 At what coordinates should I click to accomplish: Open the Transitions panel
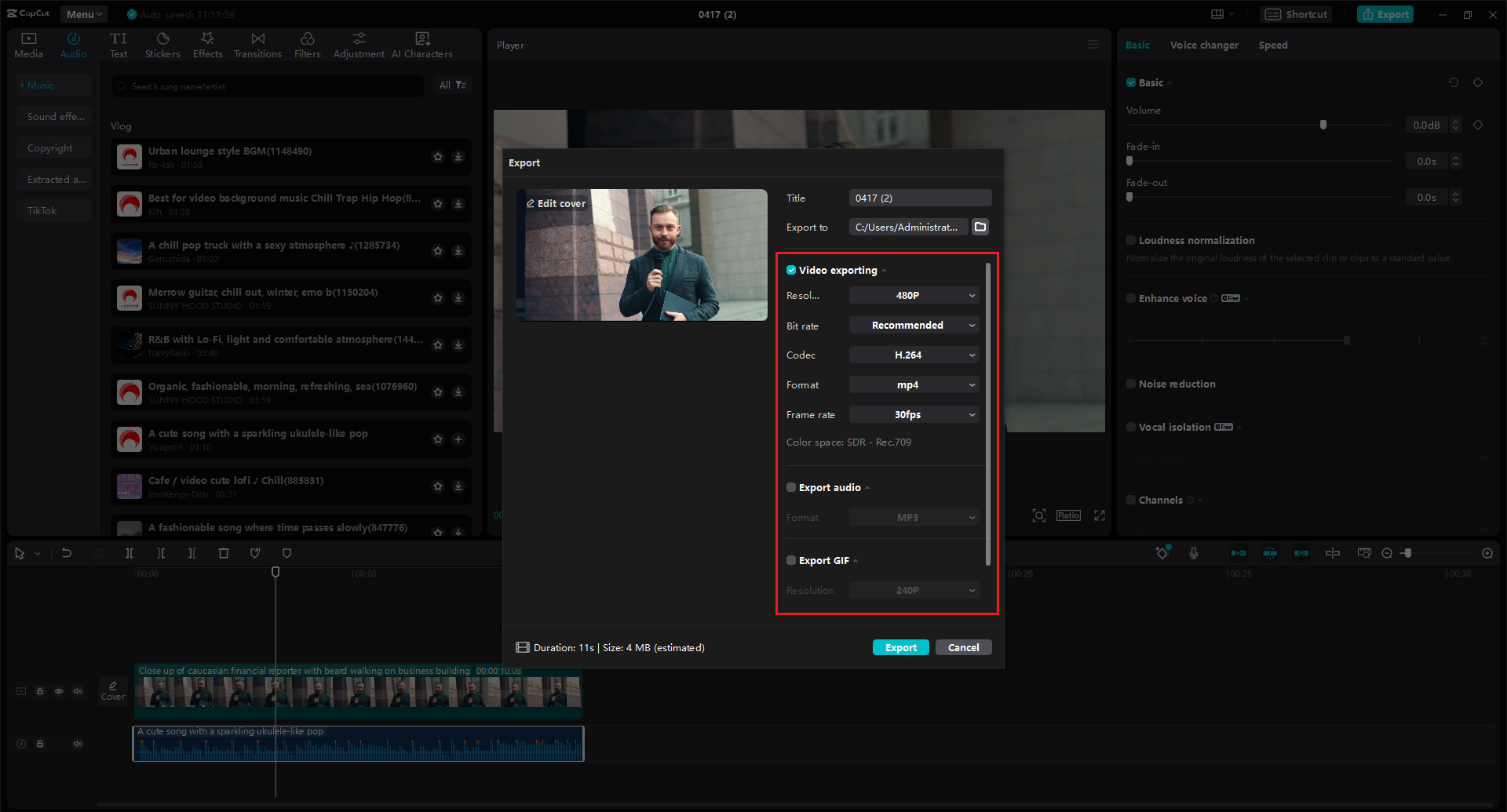(x=257, y=46)
